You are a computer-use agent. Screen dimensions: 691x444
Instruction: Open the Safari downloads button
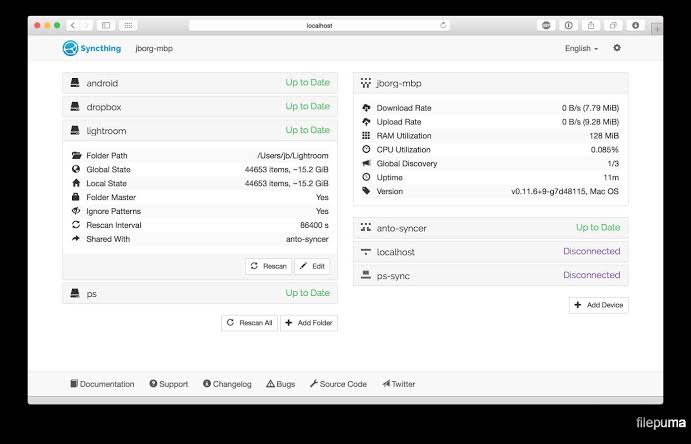click(x=635, y=25)
